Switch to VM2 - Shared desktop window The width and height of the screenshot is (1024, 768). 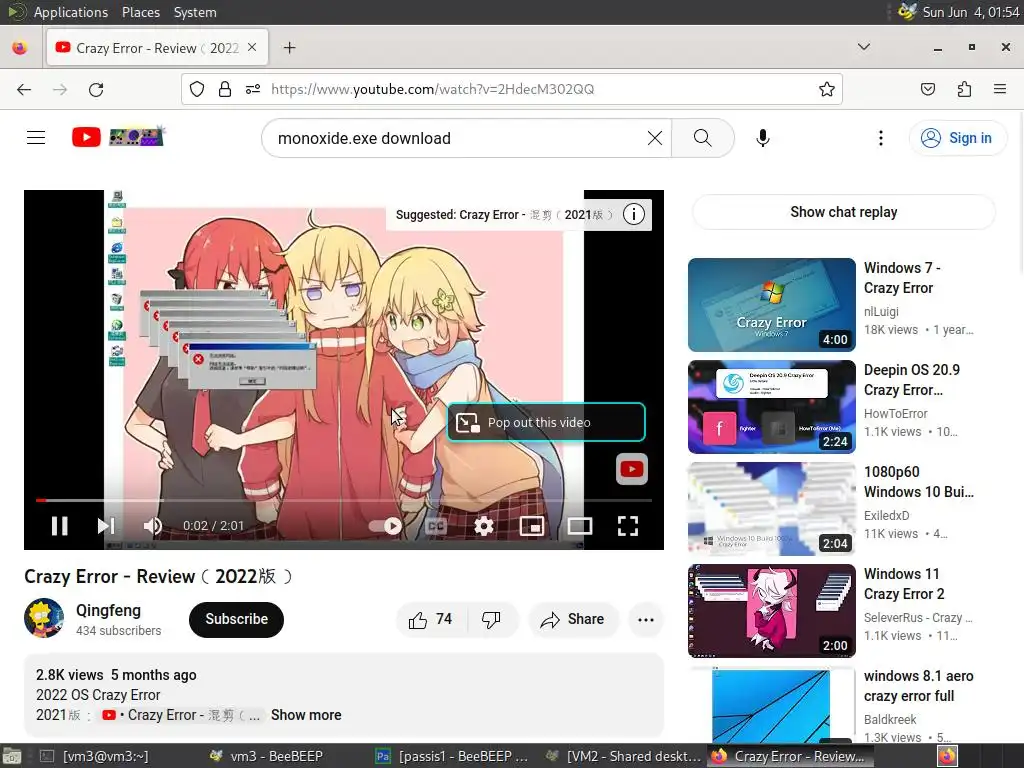(623, 756)
